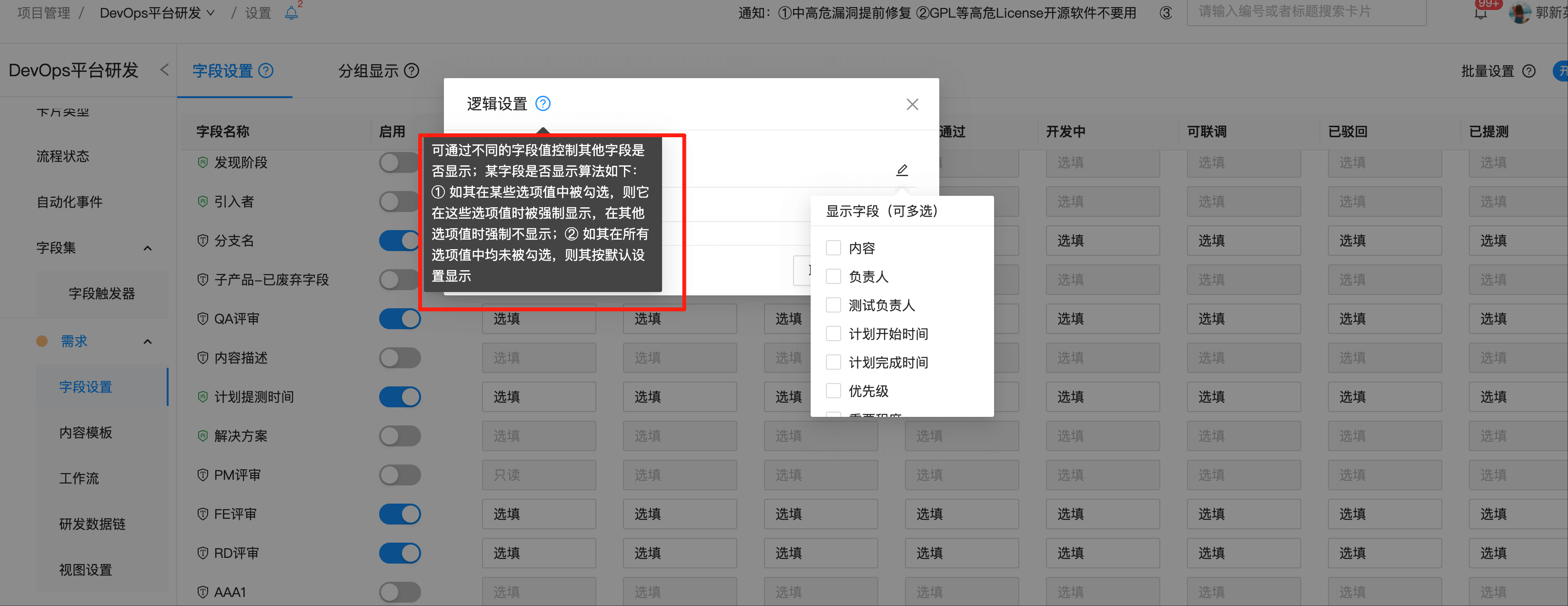Check the 负责人 display field checkbox

834,276
